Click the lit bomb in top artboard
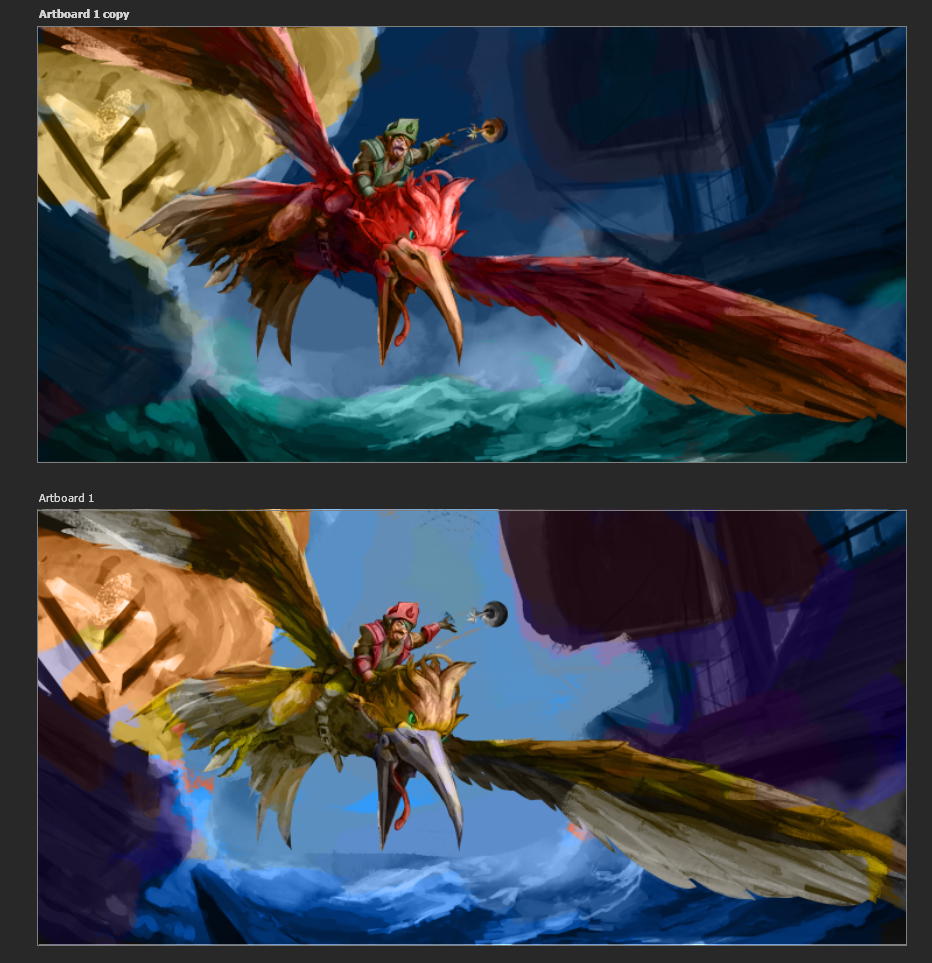This screenshot has height=963, width=932. coord(494,129)
